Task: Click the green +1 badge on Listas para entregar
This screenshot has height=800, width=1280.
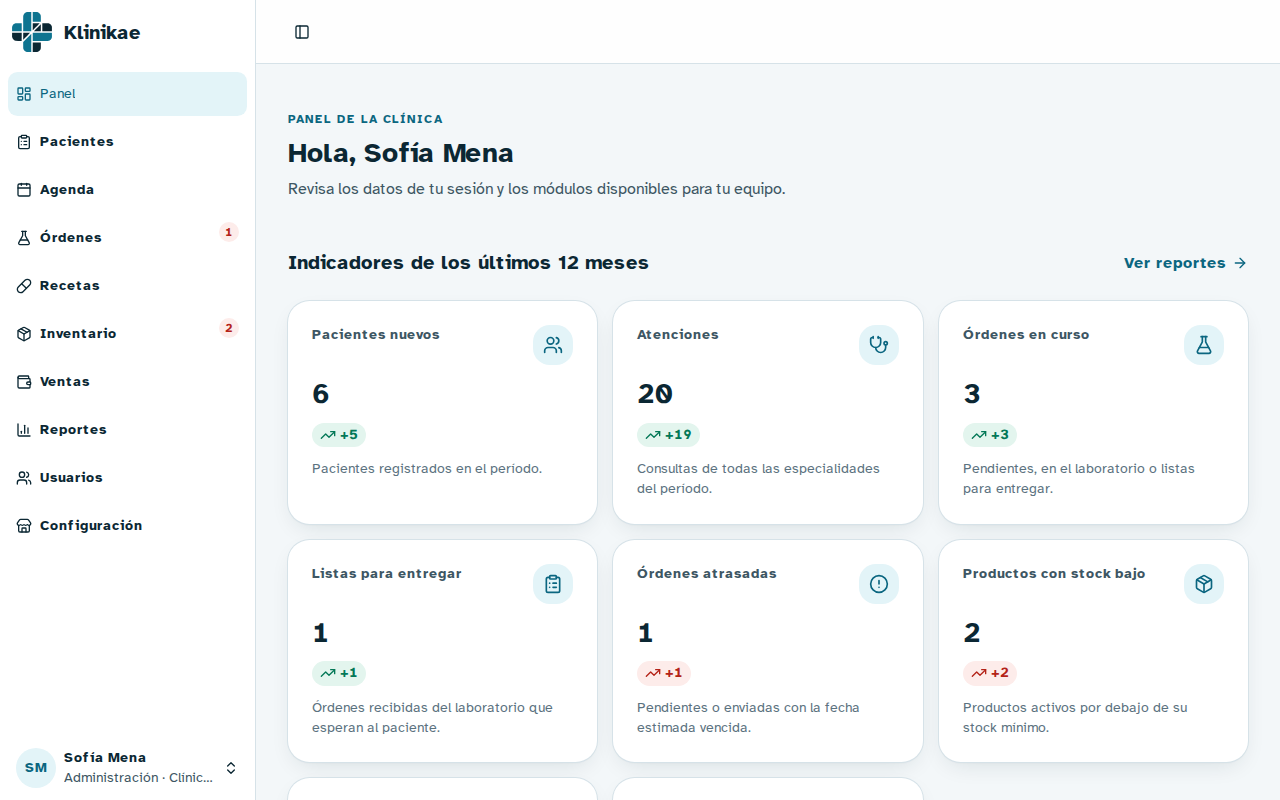Action: 339,673
